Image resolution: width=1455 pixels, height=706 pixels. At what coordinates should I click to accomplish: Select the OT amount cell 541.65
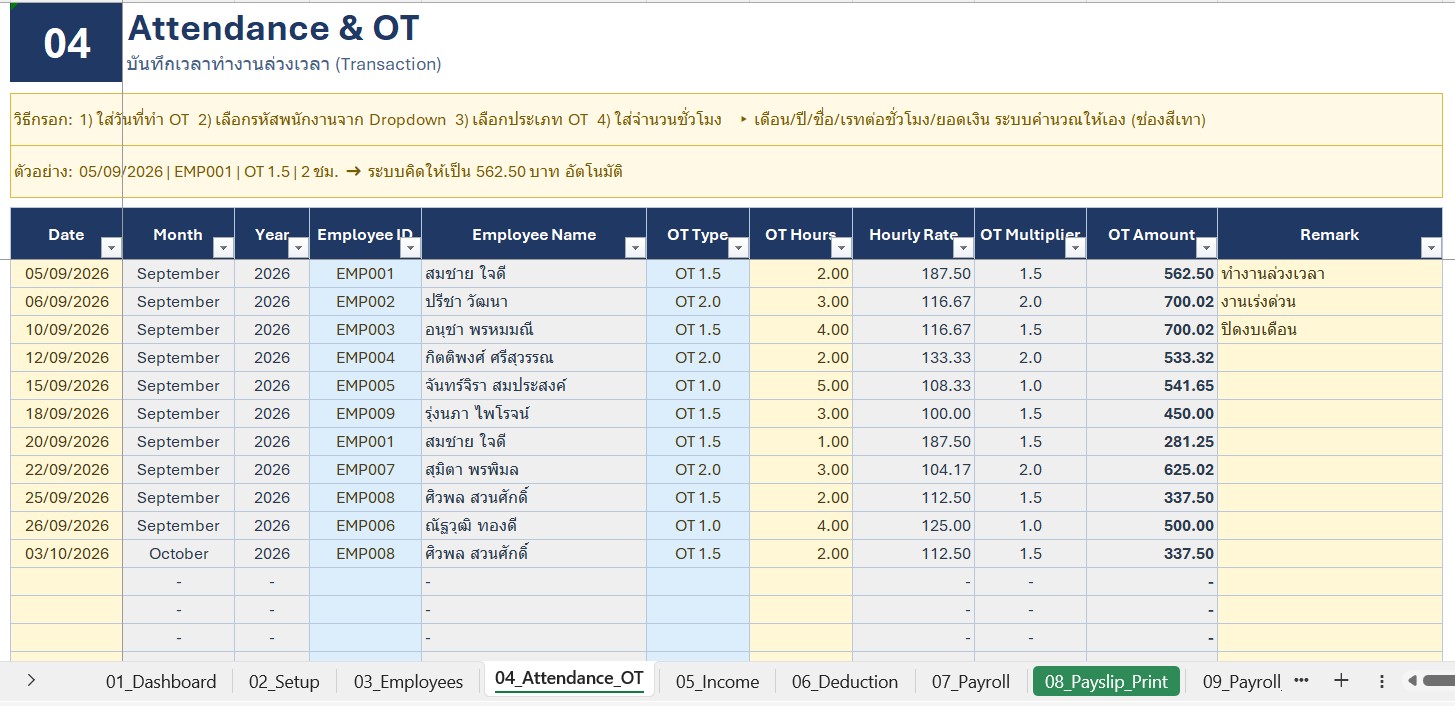click(x=1152, y=386)
